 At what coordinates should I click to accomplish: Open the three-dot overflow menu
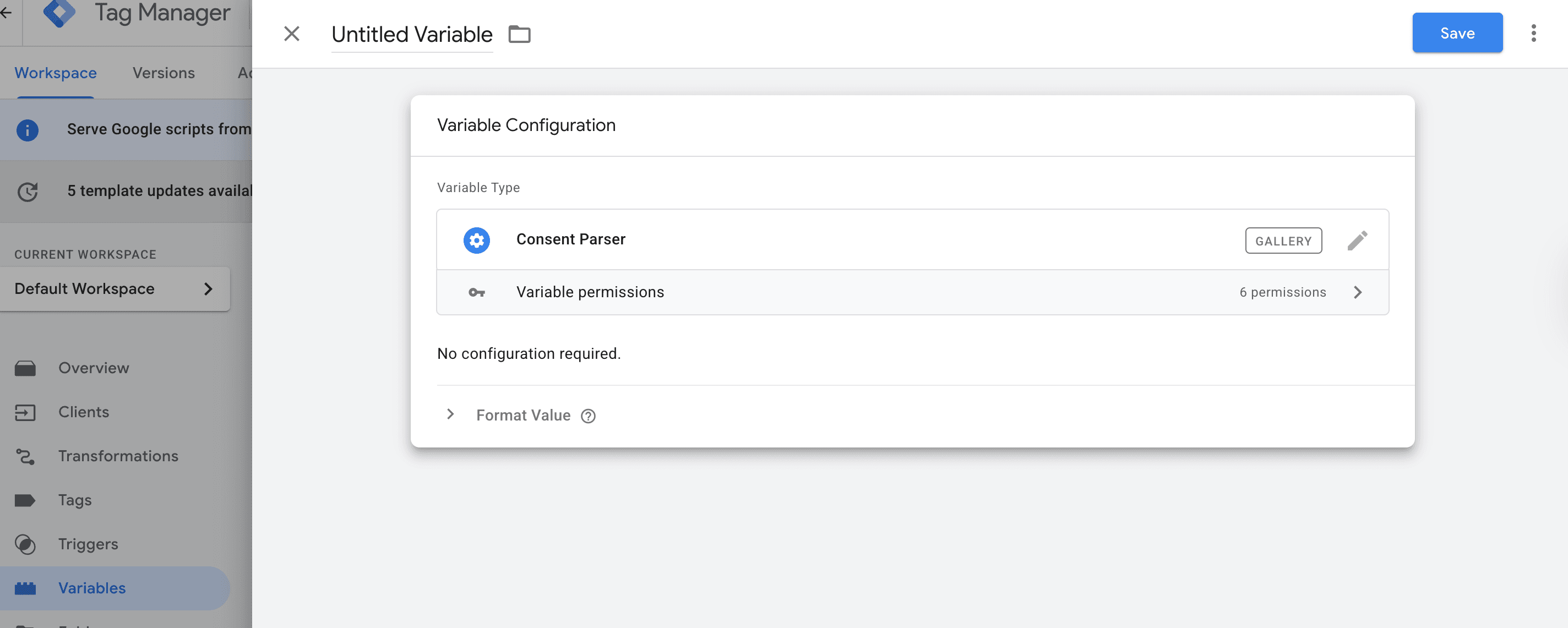coord(1533,34)
